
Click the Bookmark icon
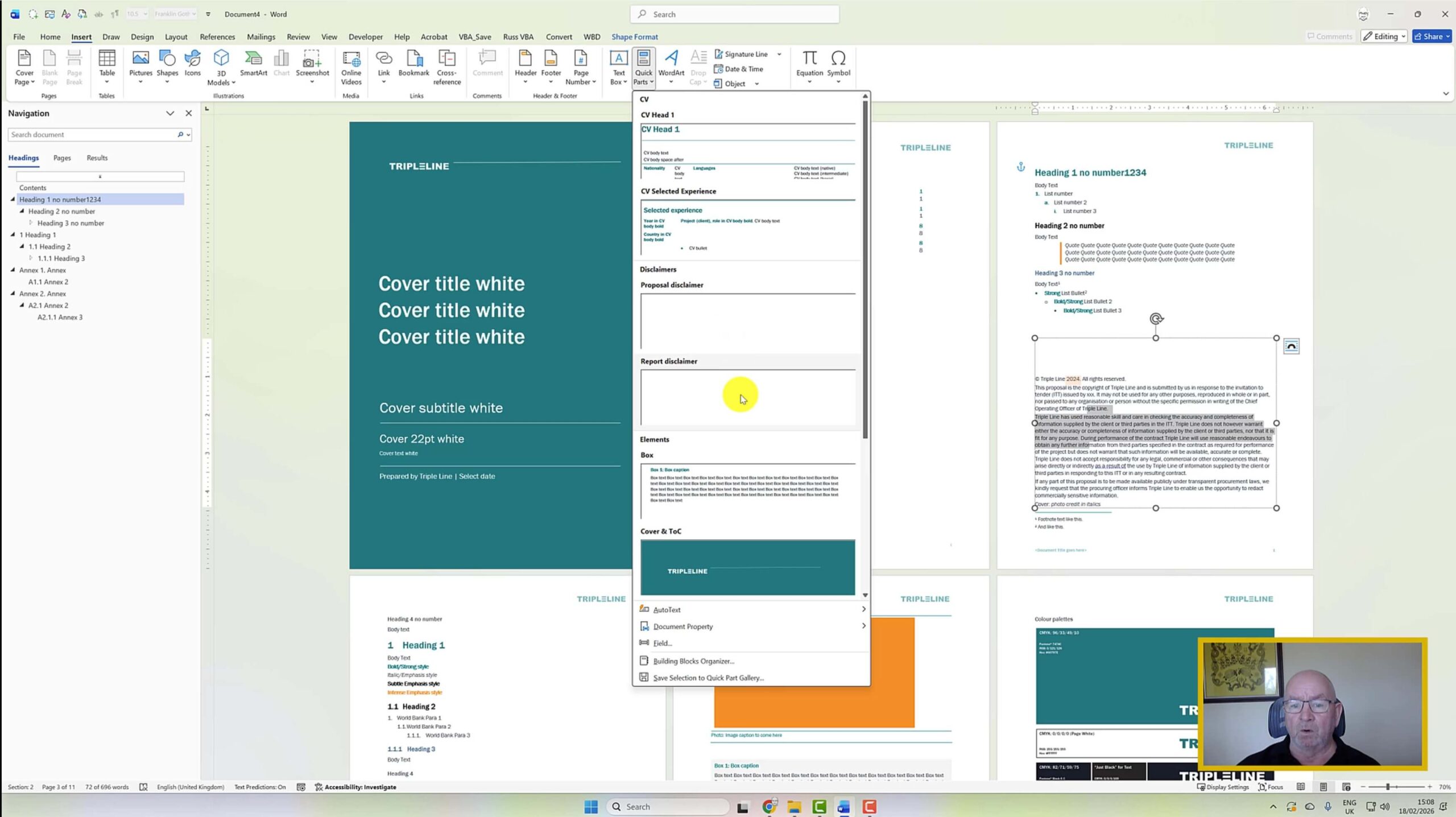413,63
